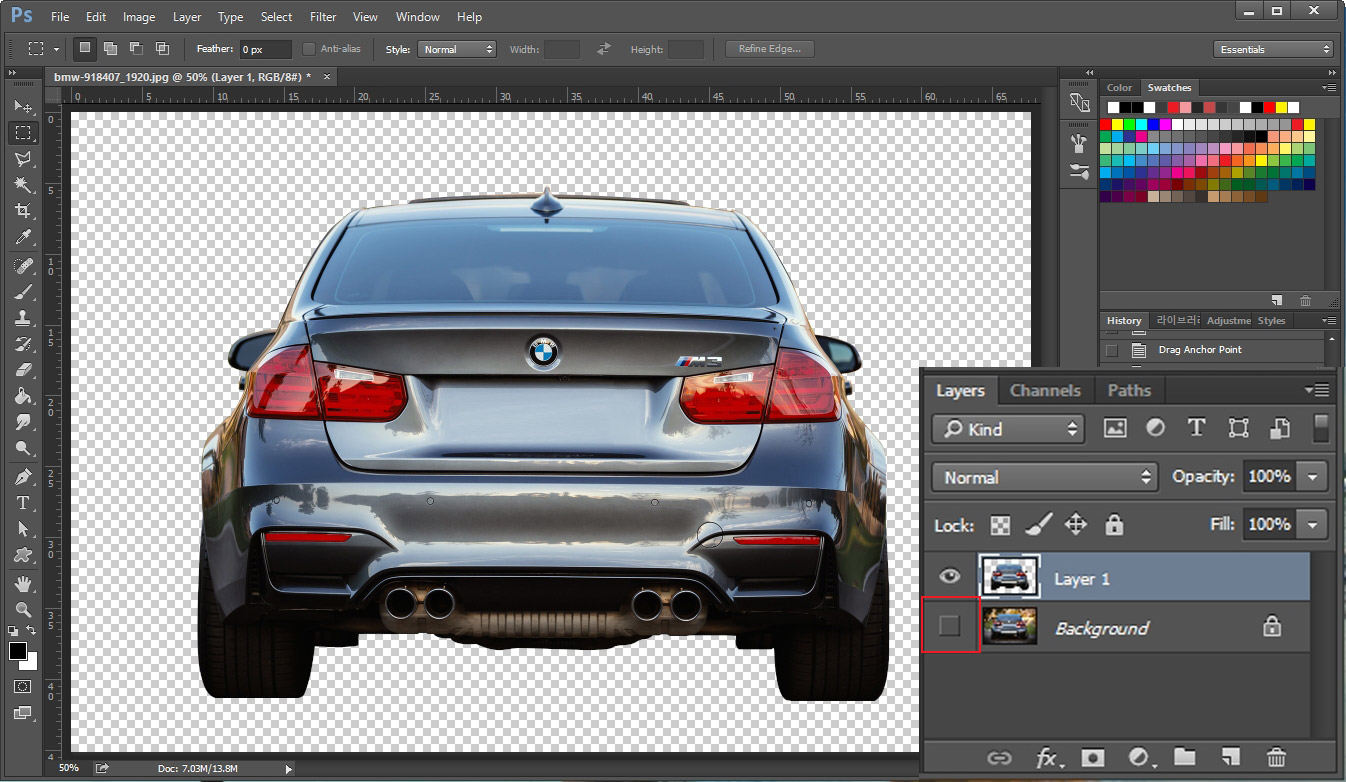1346x782 pixels.
Task: Add a layer mask
Action: pos(1092,758)
